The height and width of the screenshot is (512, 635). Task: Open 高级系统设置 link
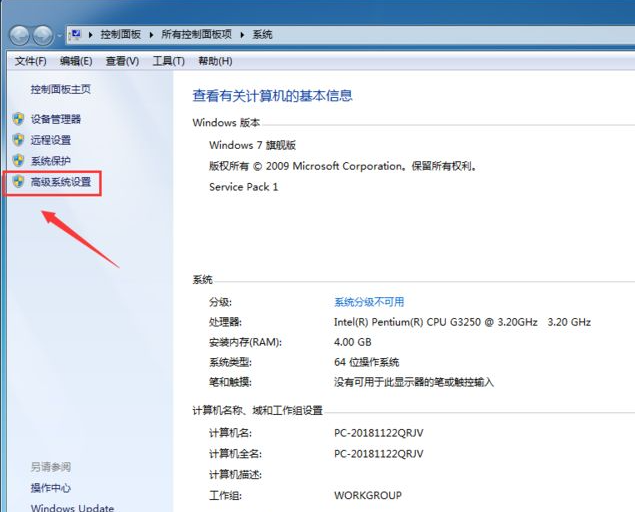click(x=61, y=182)
